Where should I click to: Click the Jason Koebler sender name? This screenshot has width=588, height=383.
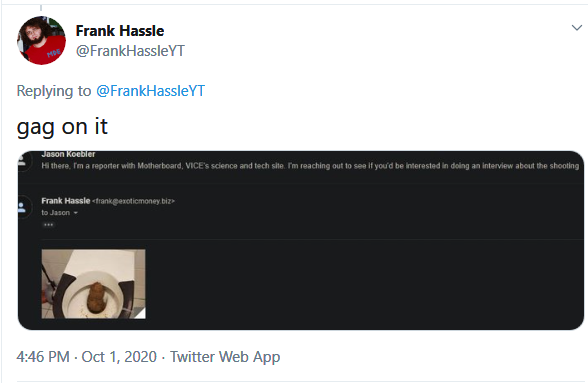pyautogui.click(x=68, y=154)
